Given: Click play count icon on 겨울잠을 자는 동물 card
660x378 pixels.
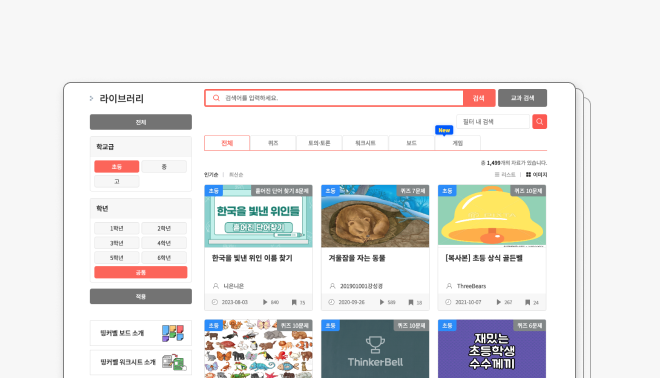Looking at the screenshot, I should point(382,302).
